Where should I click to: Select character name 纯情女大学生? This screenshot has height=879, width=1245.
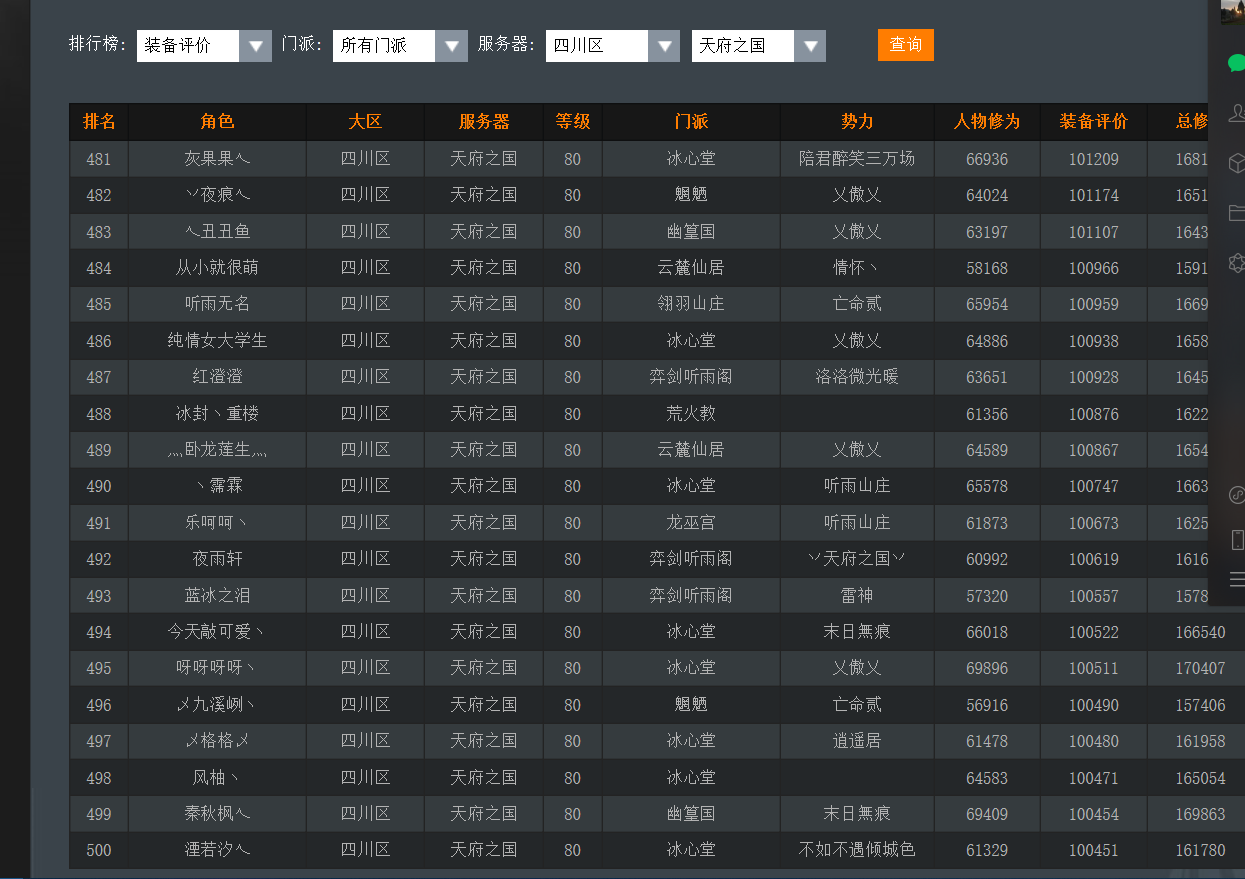click(x=217, y=341)
